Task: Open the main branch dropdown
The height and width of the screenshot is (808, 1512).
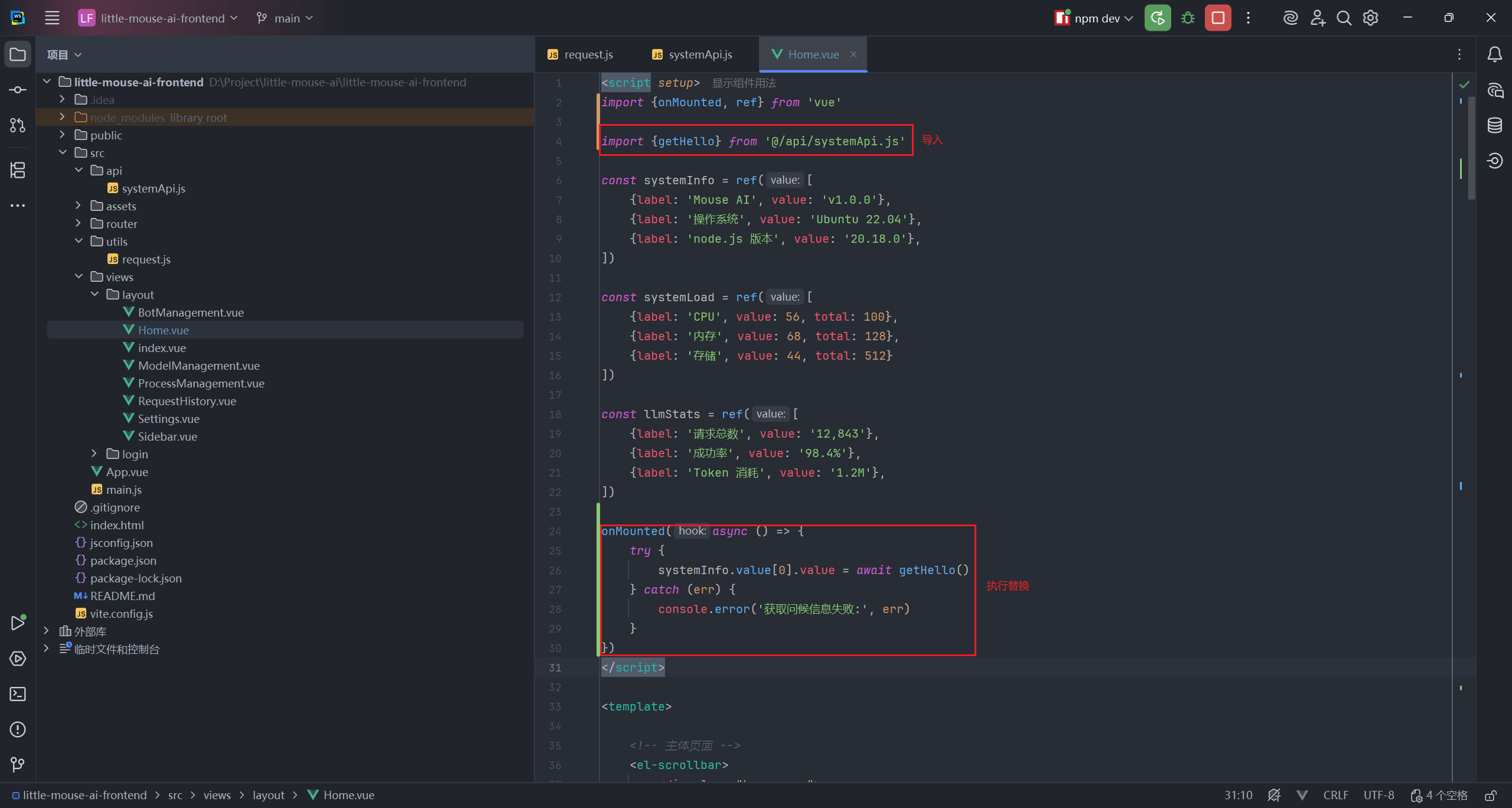Action: (x=285, y=18)
